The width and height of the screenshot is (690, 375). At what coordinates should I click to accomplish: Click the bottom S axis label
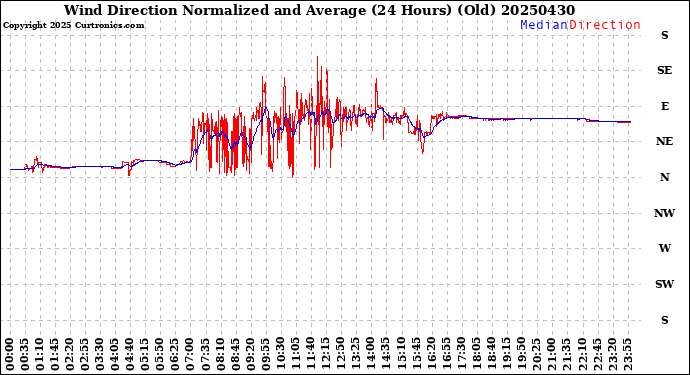pyautogui.click(x=664, y=320)
